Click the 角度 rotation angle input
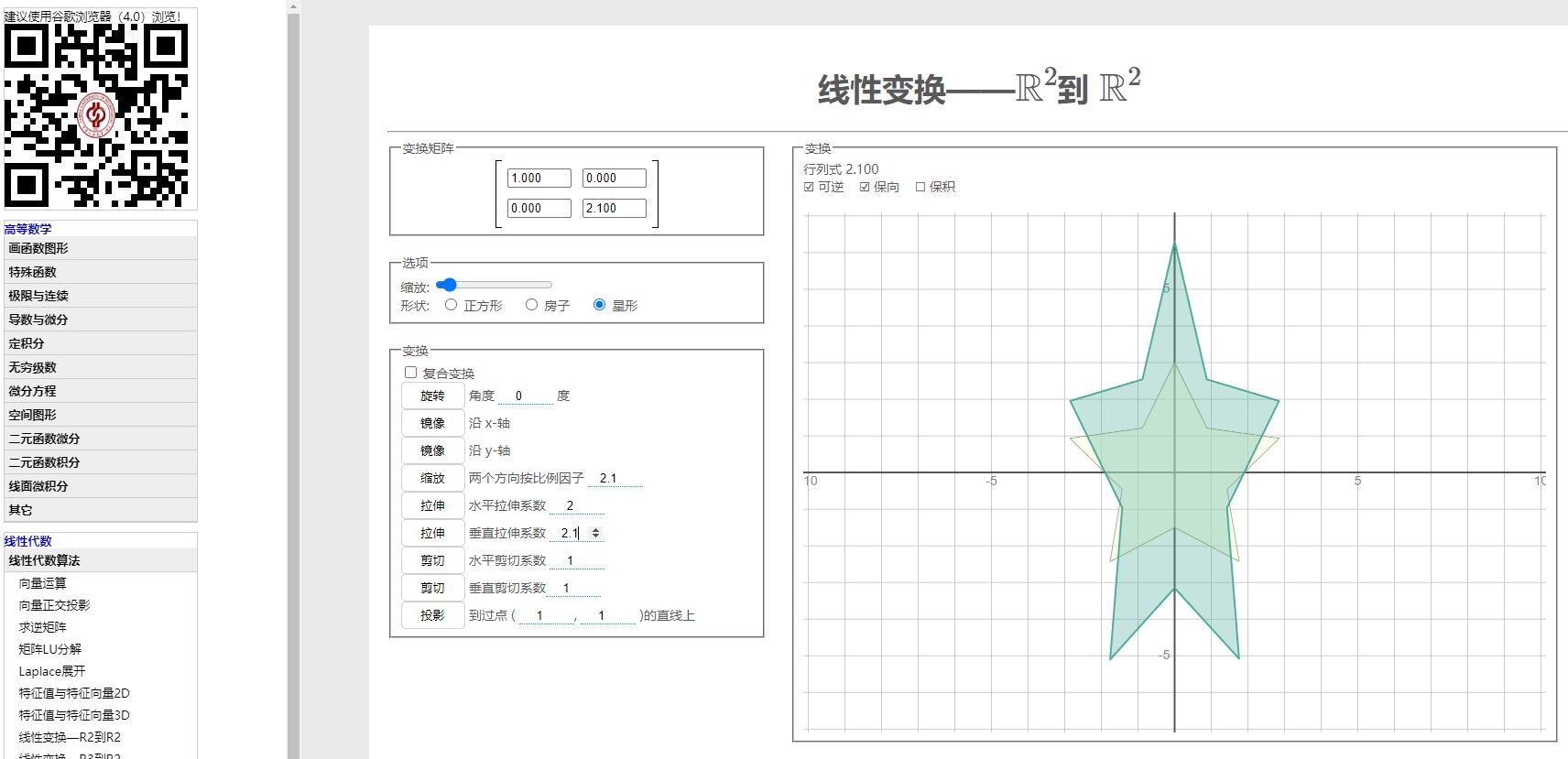 525,396
